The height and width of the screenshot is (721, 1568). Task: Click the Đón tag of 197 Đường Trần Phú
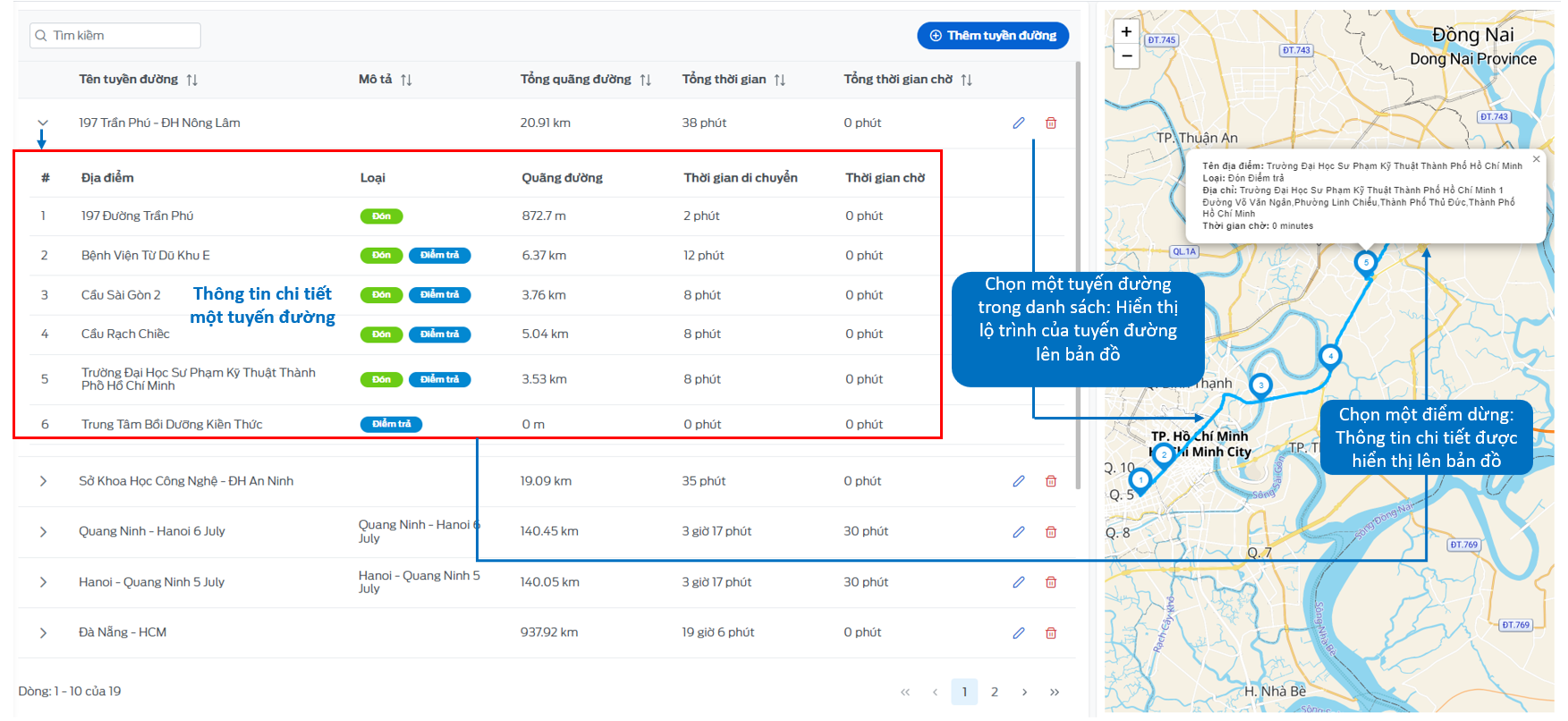click(x=382, y=216)
